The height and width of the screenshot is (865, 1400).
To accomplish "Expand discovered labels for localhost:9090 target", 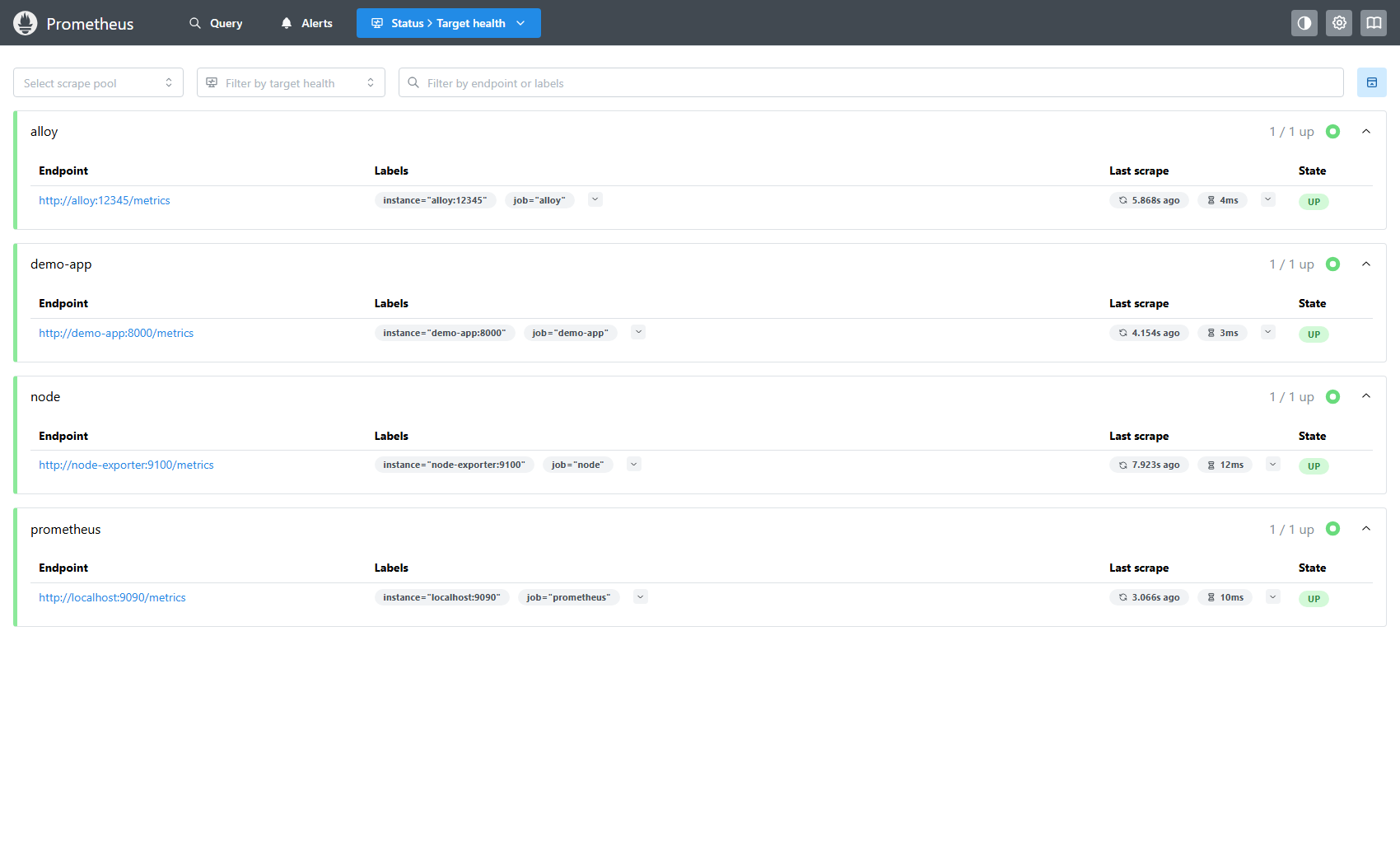I will coord(641,596).
